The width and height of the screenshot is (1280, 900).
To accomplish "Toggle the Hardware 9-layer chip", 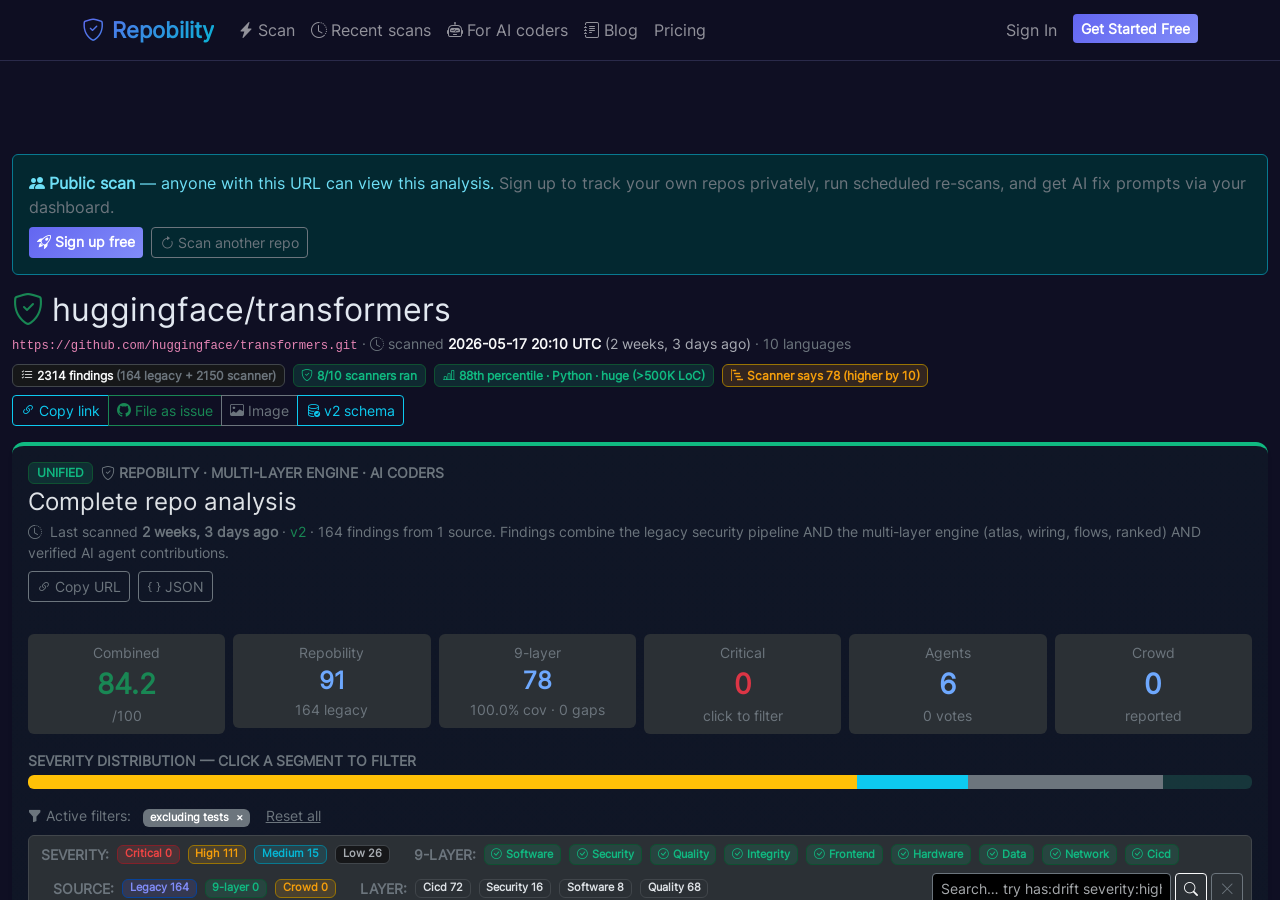I will click(931, 854).
